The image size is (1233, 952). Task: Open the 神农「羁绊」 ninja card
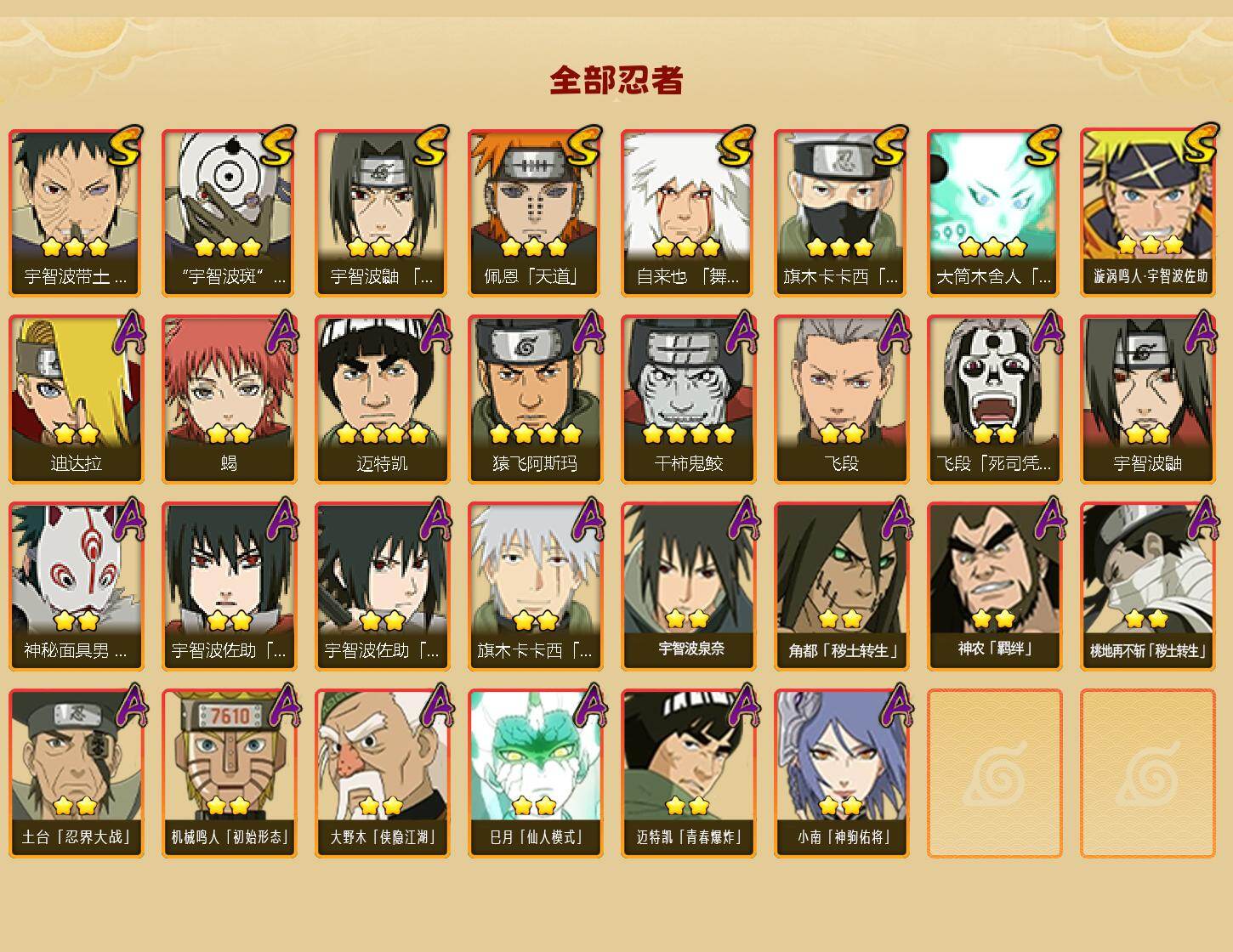pyautogui.click(x=994, y=586)
